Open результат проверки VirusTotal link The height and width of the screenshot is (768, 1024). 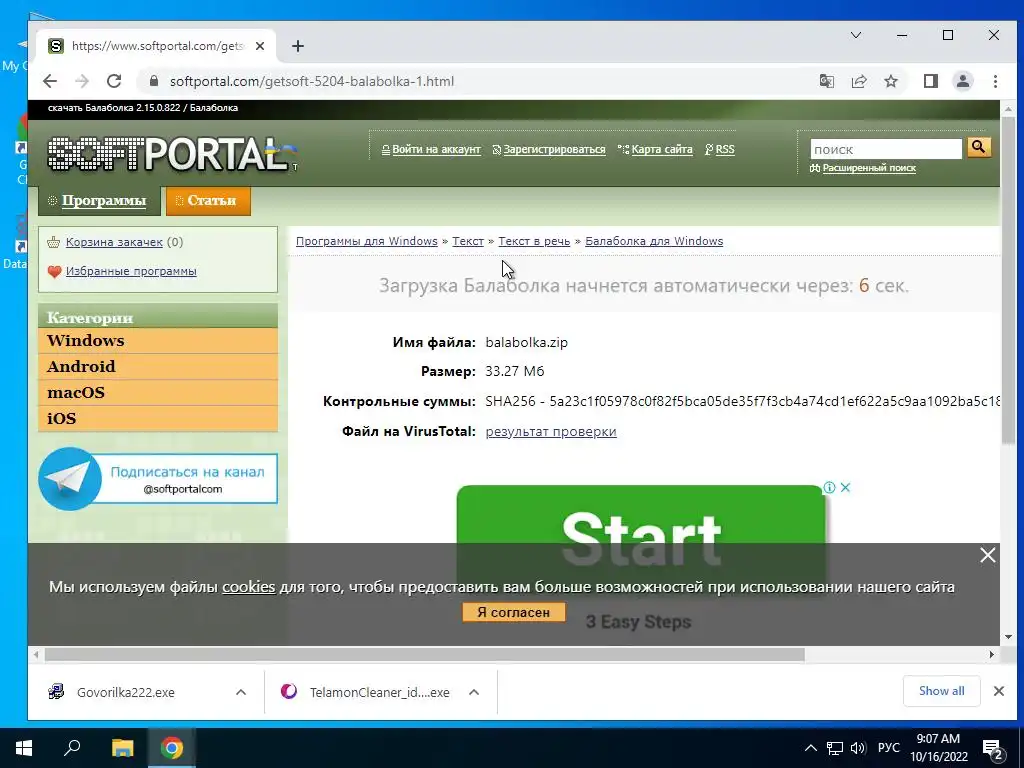(551, 432)
